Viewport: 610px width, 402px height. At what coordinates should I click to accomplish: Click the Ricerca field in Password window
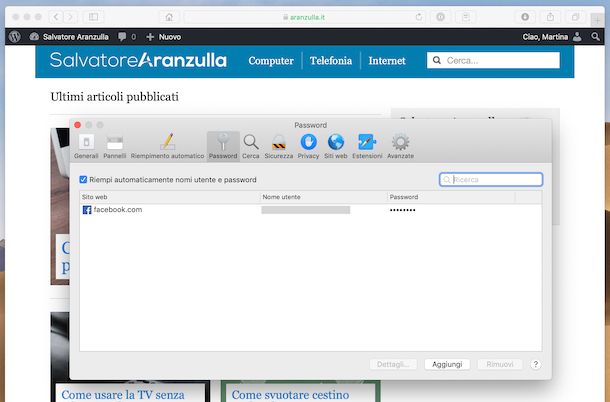tap(491, 179)
